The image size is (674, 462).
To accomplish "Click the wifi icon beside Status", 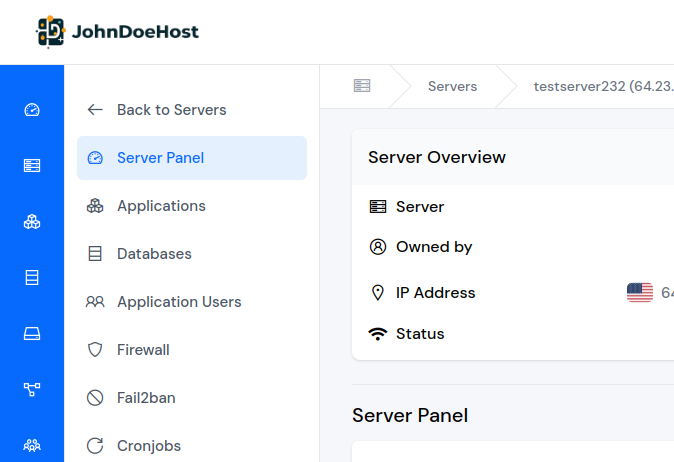I will [x=377, y=334].
